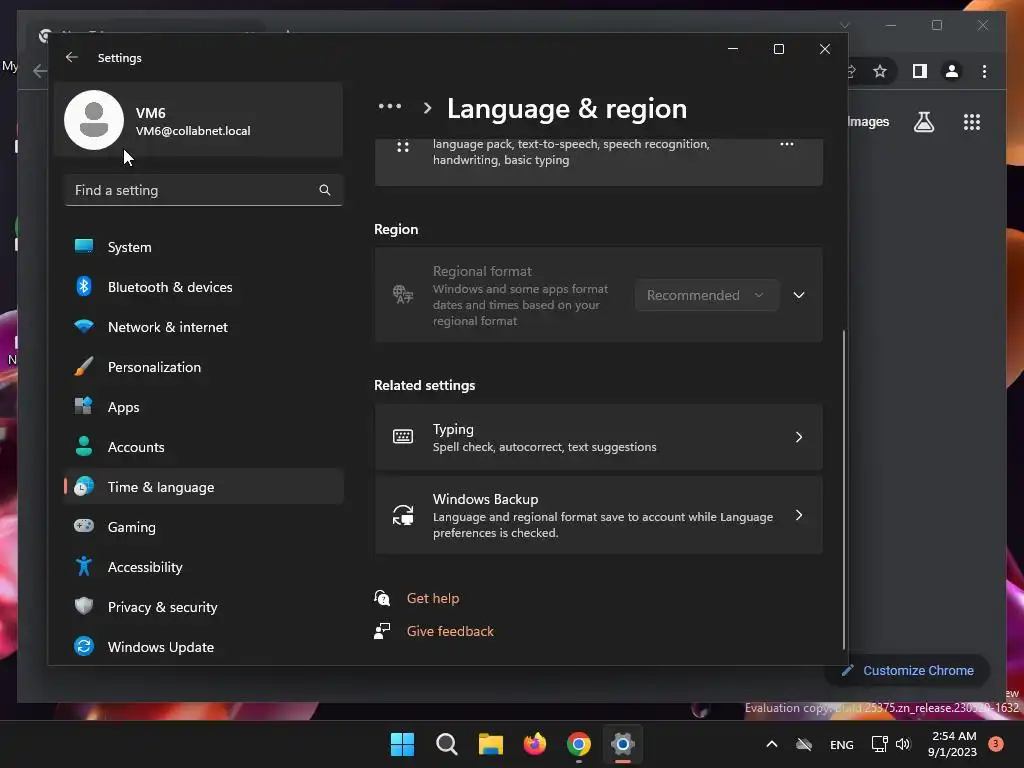Open Bluetooth & devices settings

point(203,287)
